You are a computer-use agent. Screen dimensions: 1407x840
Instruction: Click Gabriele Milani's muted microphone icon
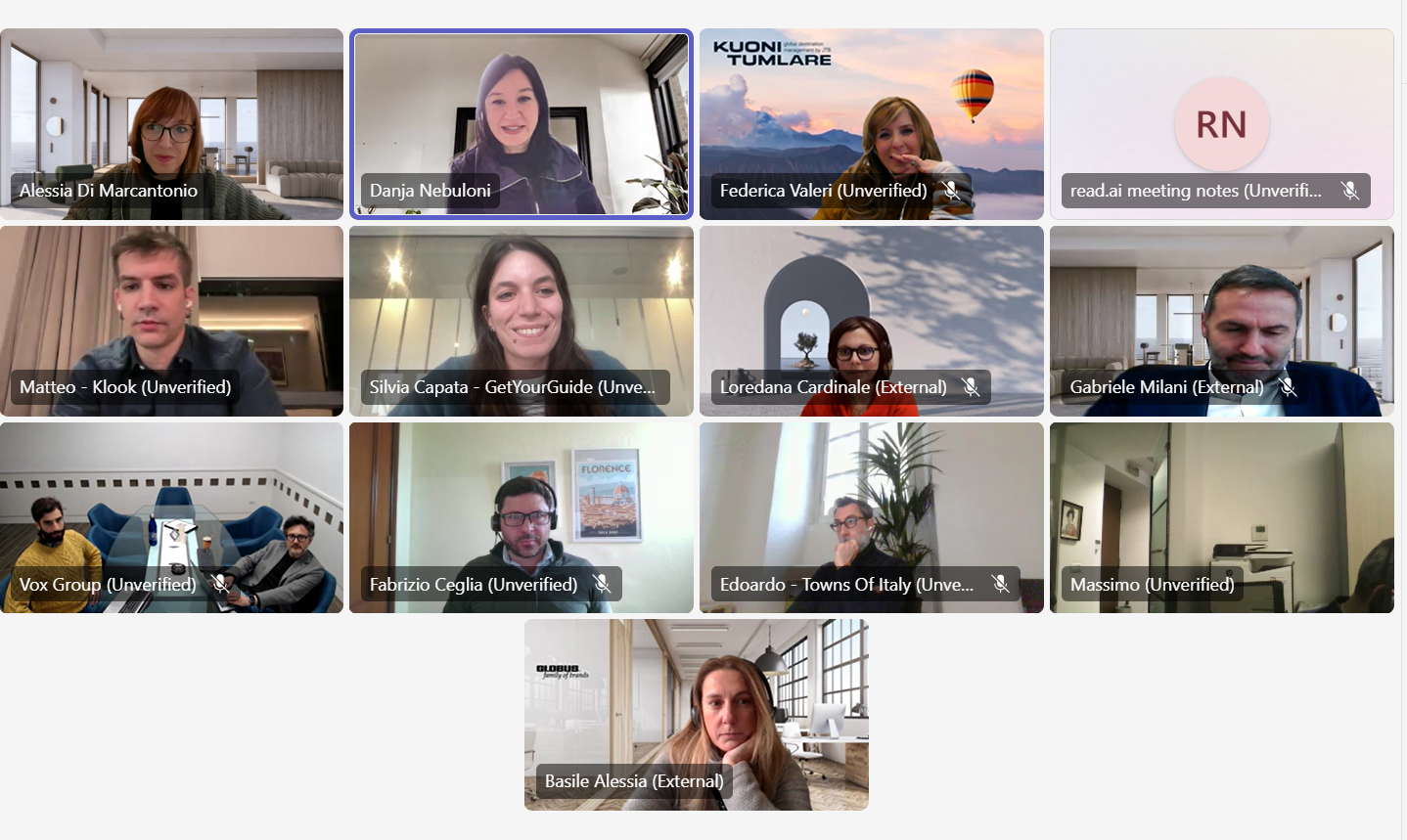point(1287,387)
